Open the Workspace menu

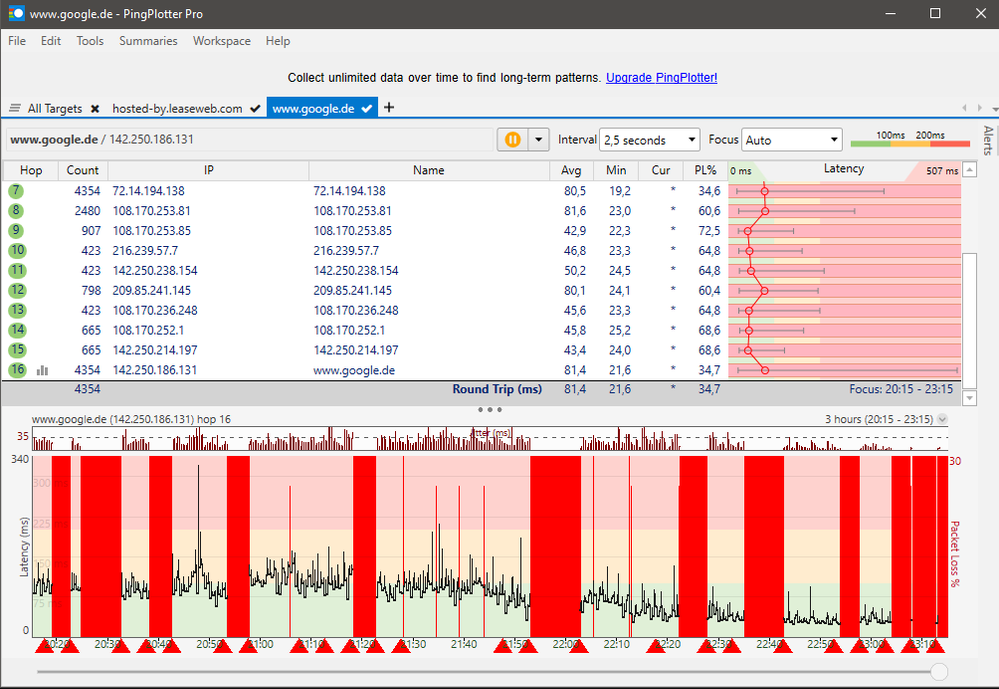(x=222, y=41)
